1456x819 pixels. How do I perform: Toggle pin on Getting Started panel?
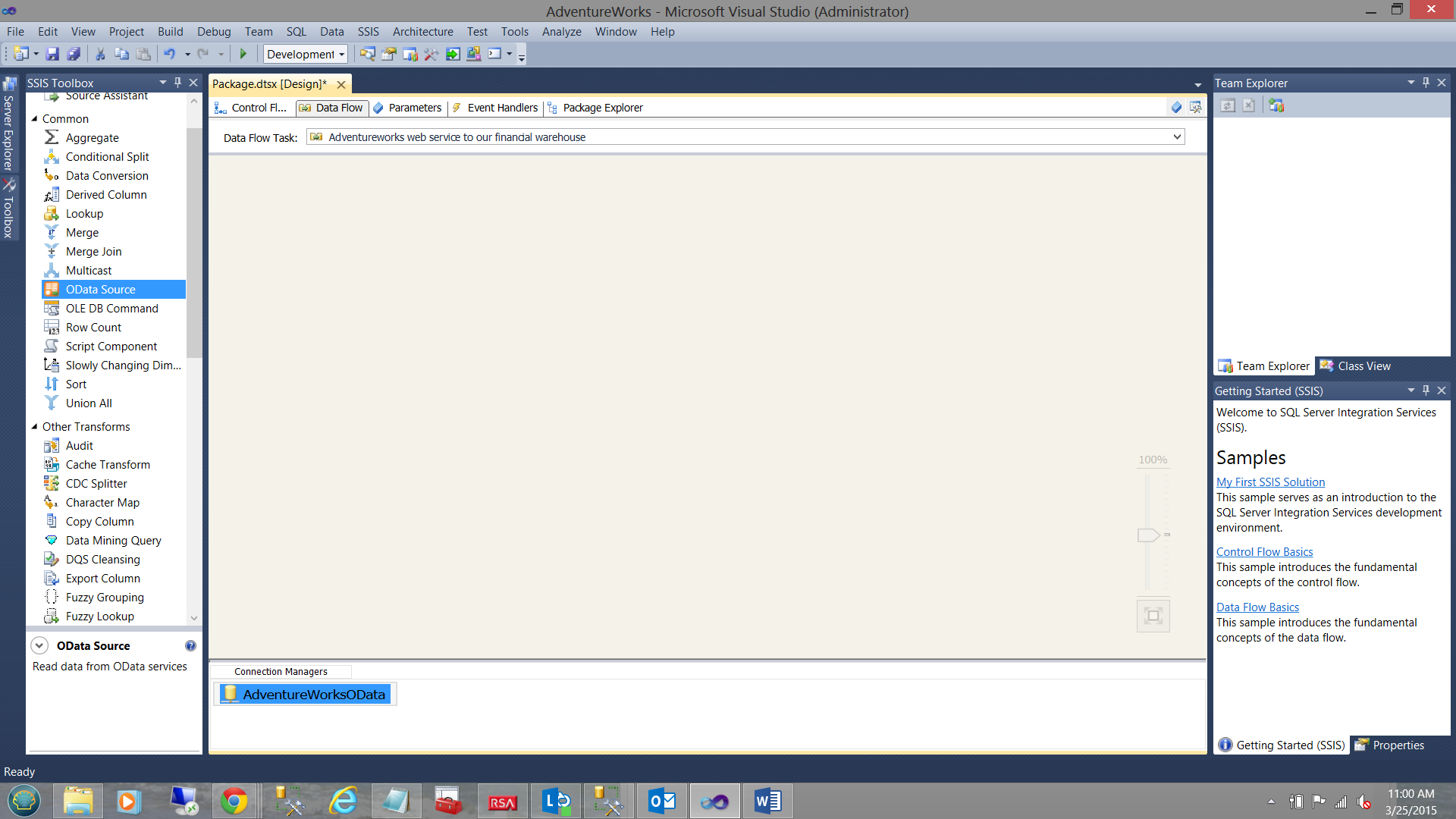click(x=1426, y=391)
